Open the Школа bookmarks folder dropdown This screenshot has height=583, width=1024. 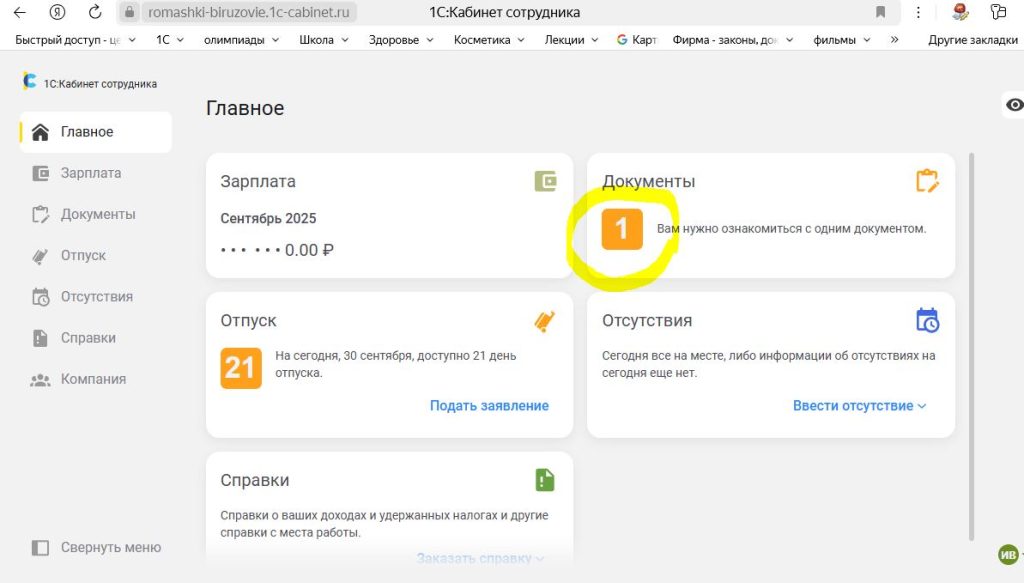point(324,40)
